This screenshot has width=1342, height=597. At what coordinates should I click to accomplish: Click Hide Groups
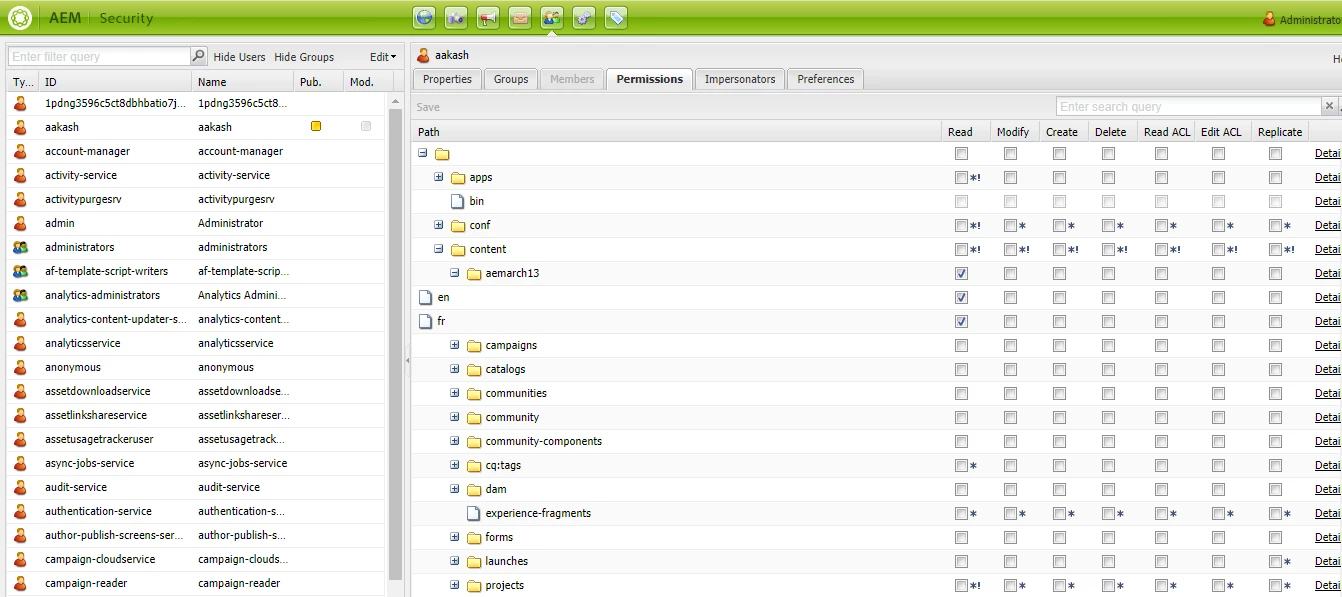pos(304,57)
